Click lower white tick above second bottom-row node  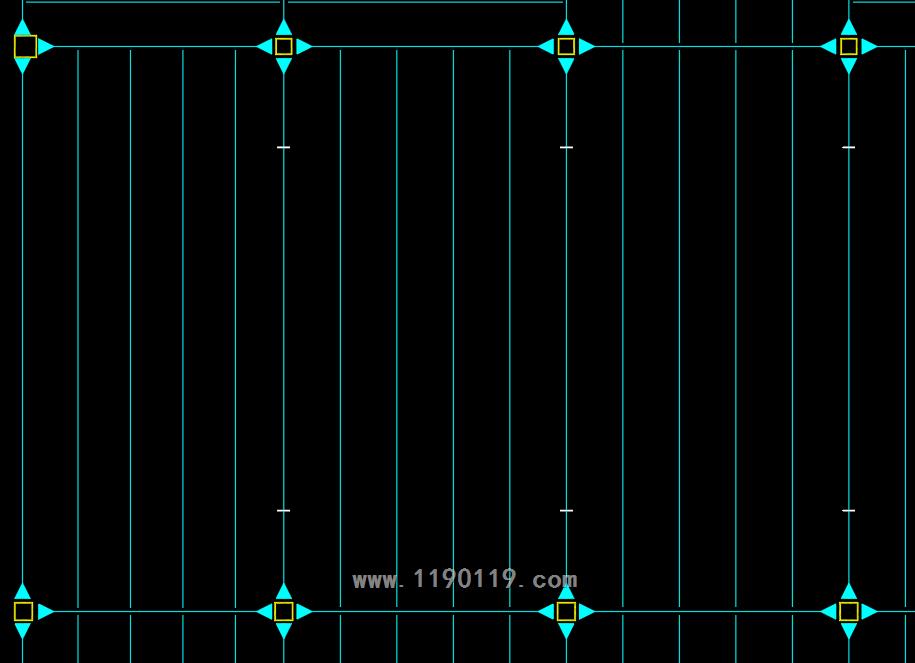click(284, 511)
